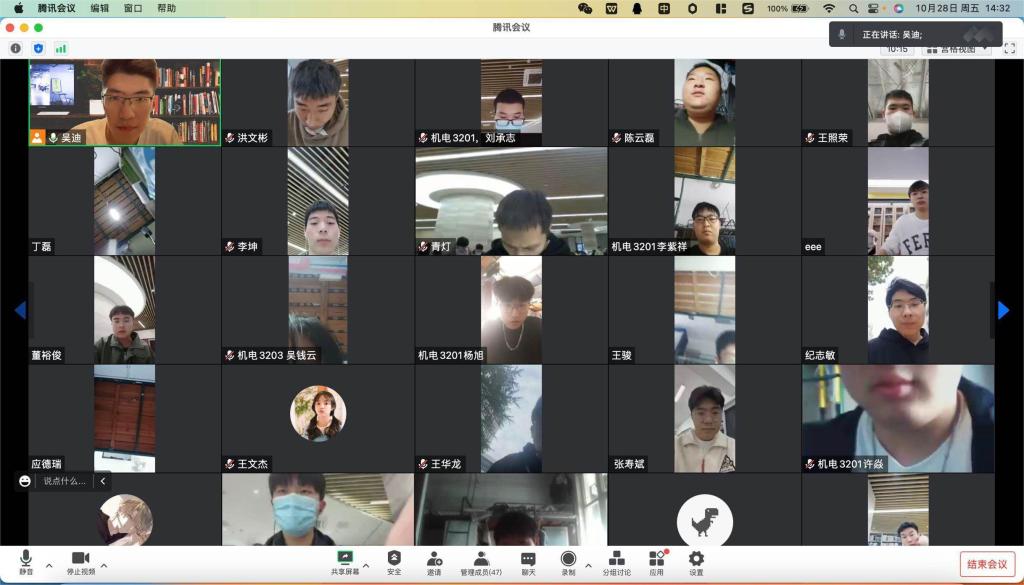Image resolution: width=1024 pixels, height=585 pixels.
Task: Click the name label 应德瑞
Action: [x=46, y=464]
